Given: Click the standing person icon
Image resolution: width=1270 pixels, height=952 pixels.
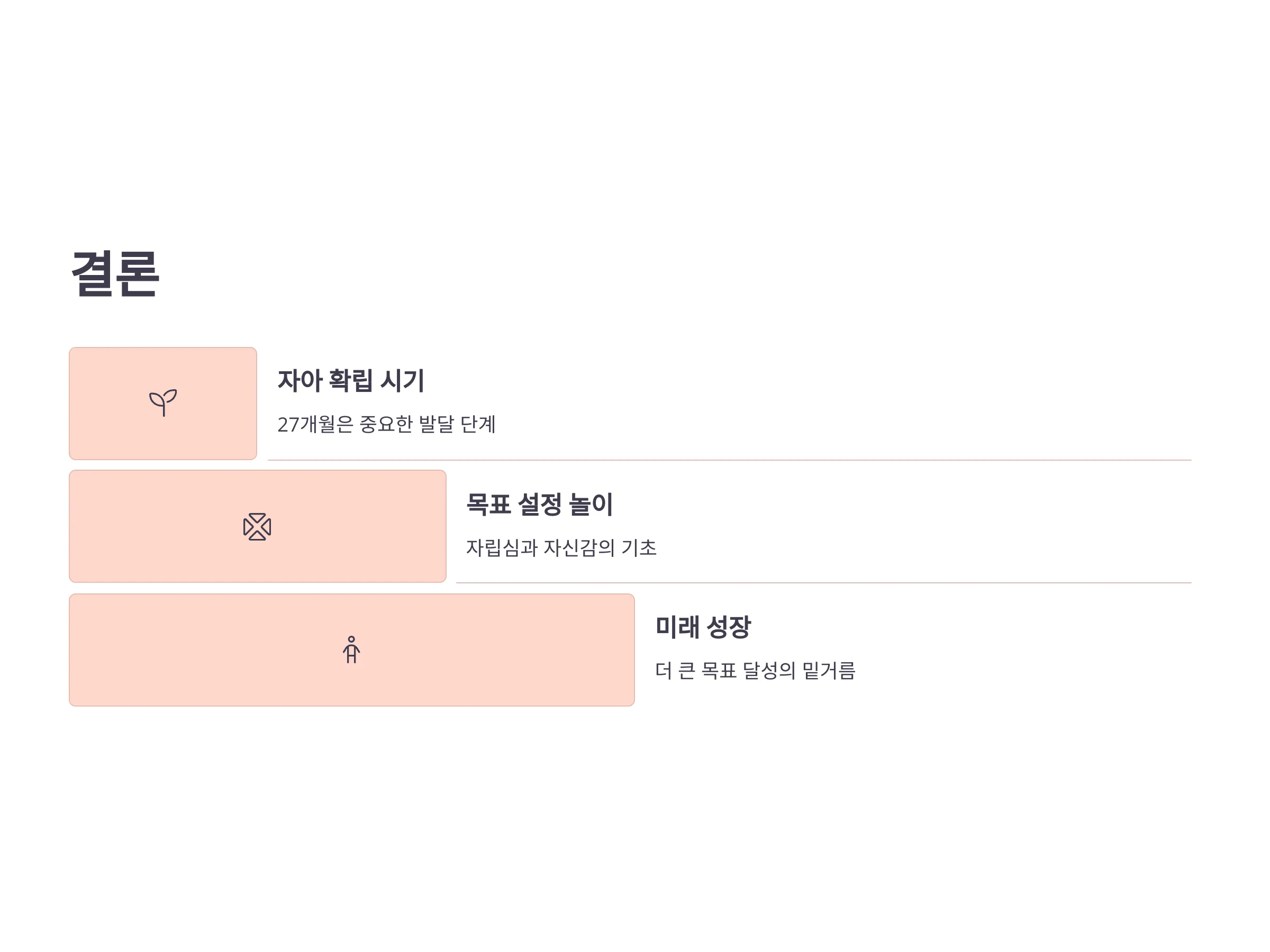Looking at the screenshot, I should tap(351, 649).
